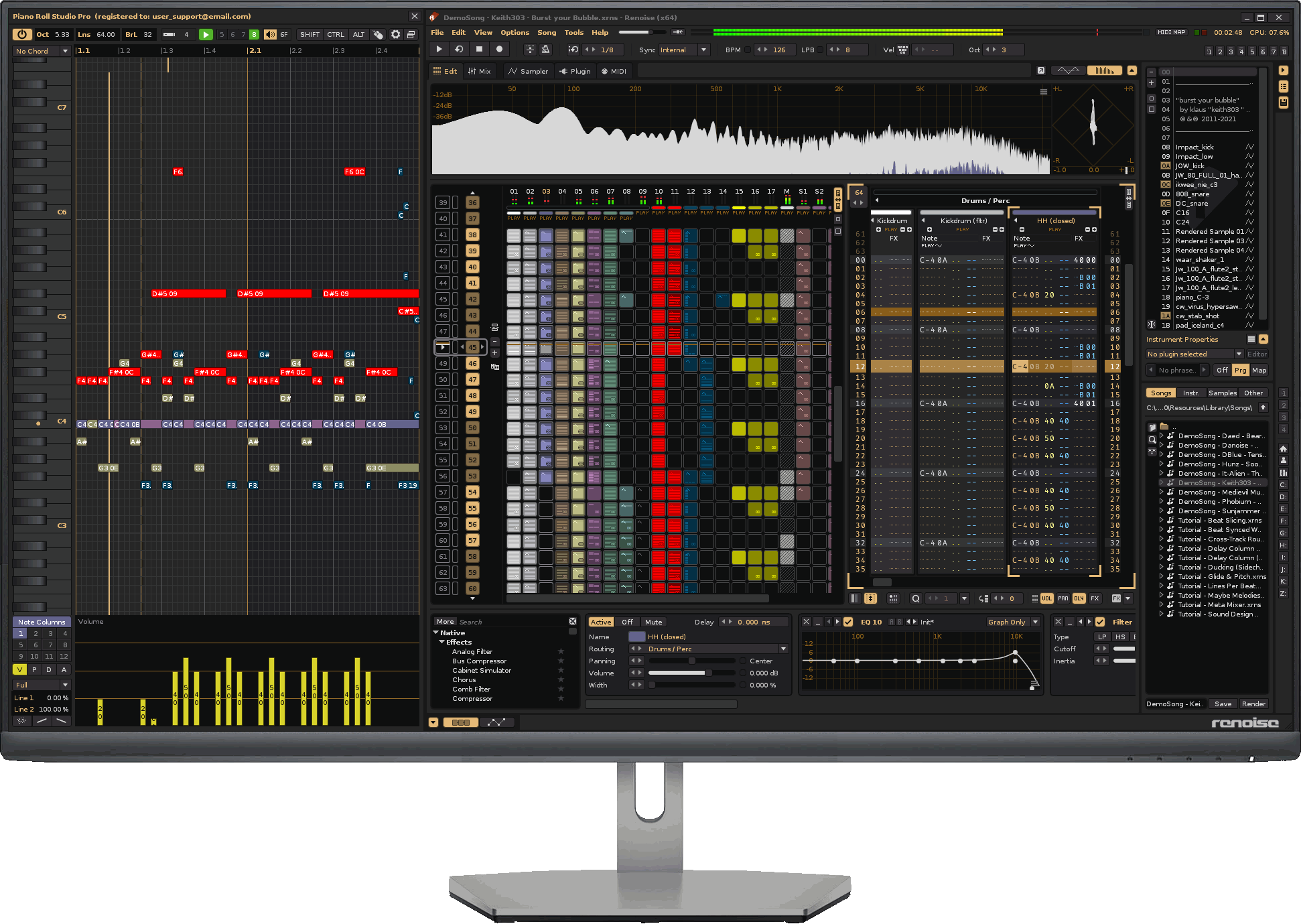The width and height of the screenshot is (1301, 924).
Task: Toggle PAN column visibility button
Action: click(x=1063, y=598)
